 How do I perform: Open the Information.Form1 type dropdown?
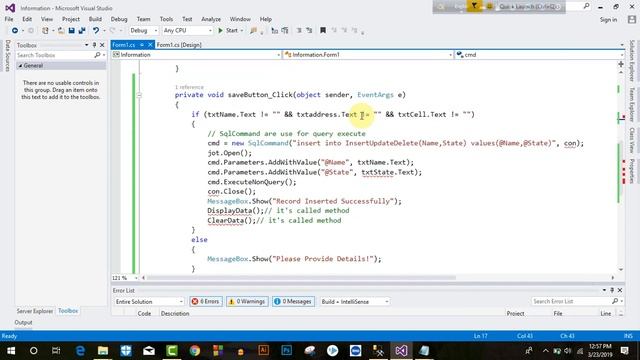(x=369, y=55)
